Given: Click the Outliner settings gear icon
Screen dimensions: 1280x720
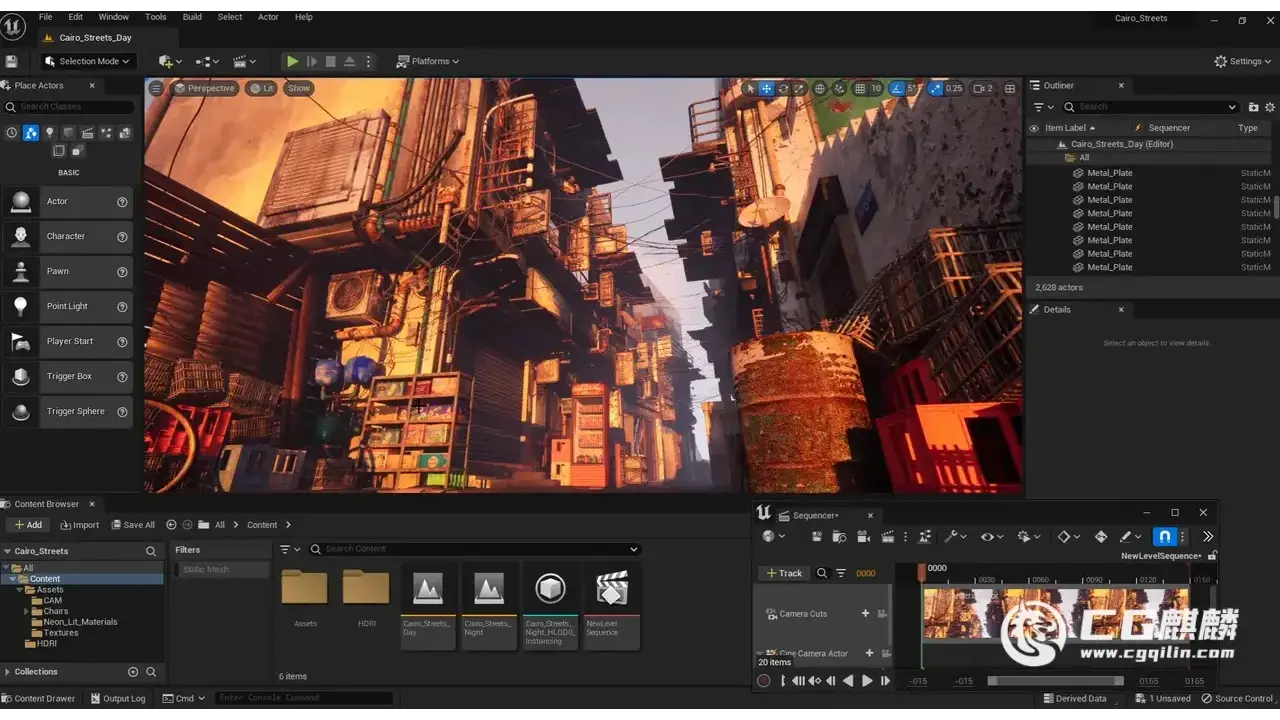Looking at the screenshot, I should [1271, 107].
